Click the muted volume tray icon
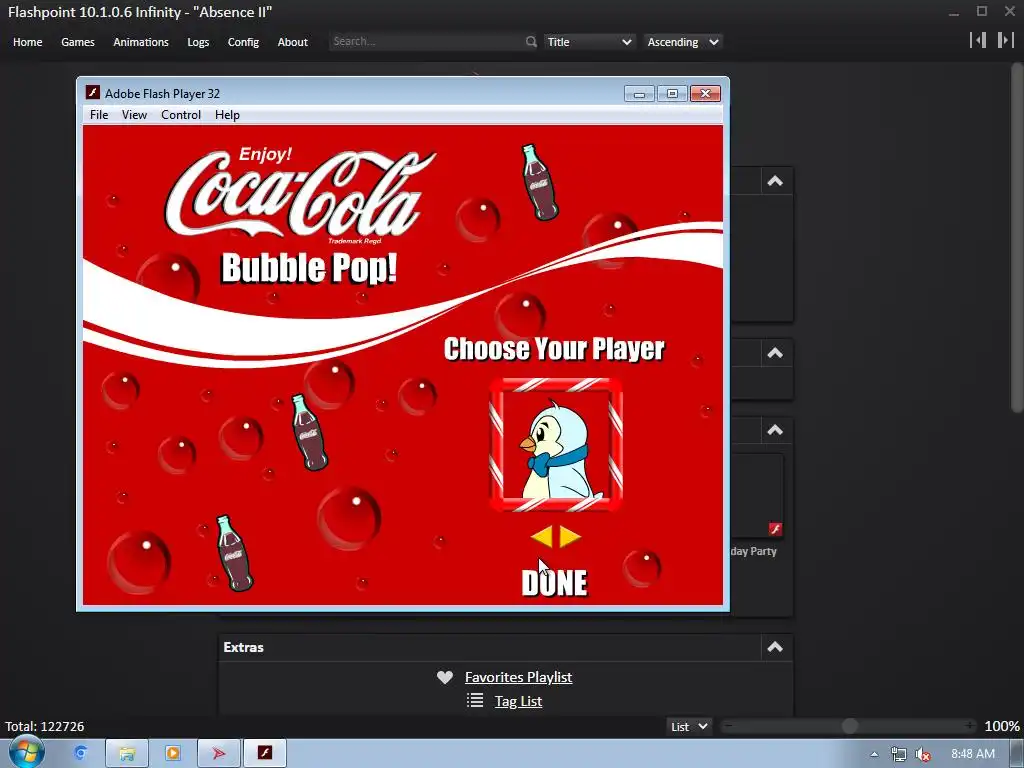Screen dimensions: 1024x768 [x=923, y=754]
